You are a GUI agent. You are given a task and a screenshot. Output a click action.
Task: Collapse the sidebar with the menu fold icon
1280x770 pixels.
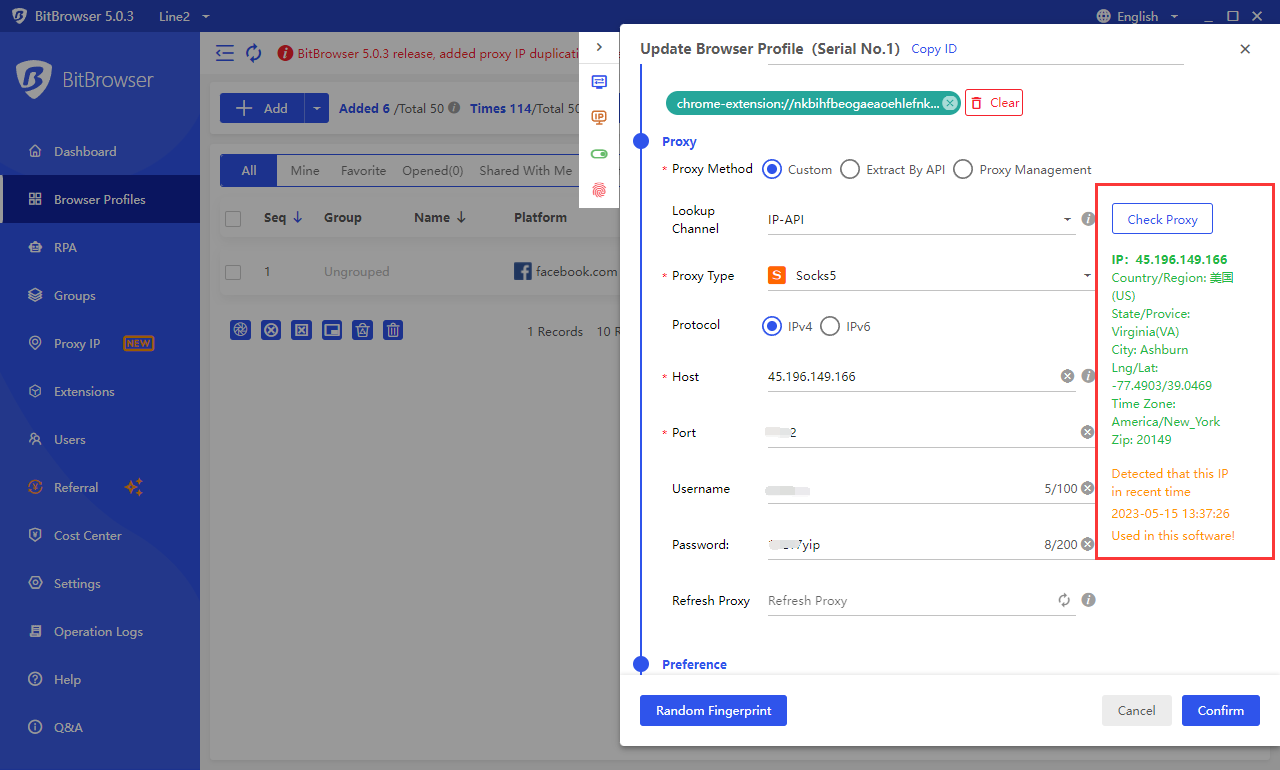pyautogui.click(x=225, y=53)
